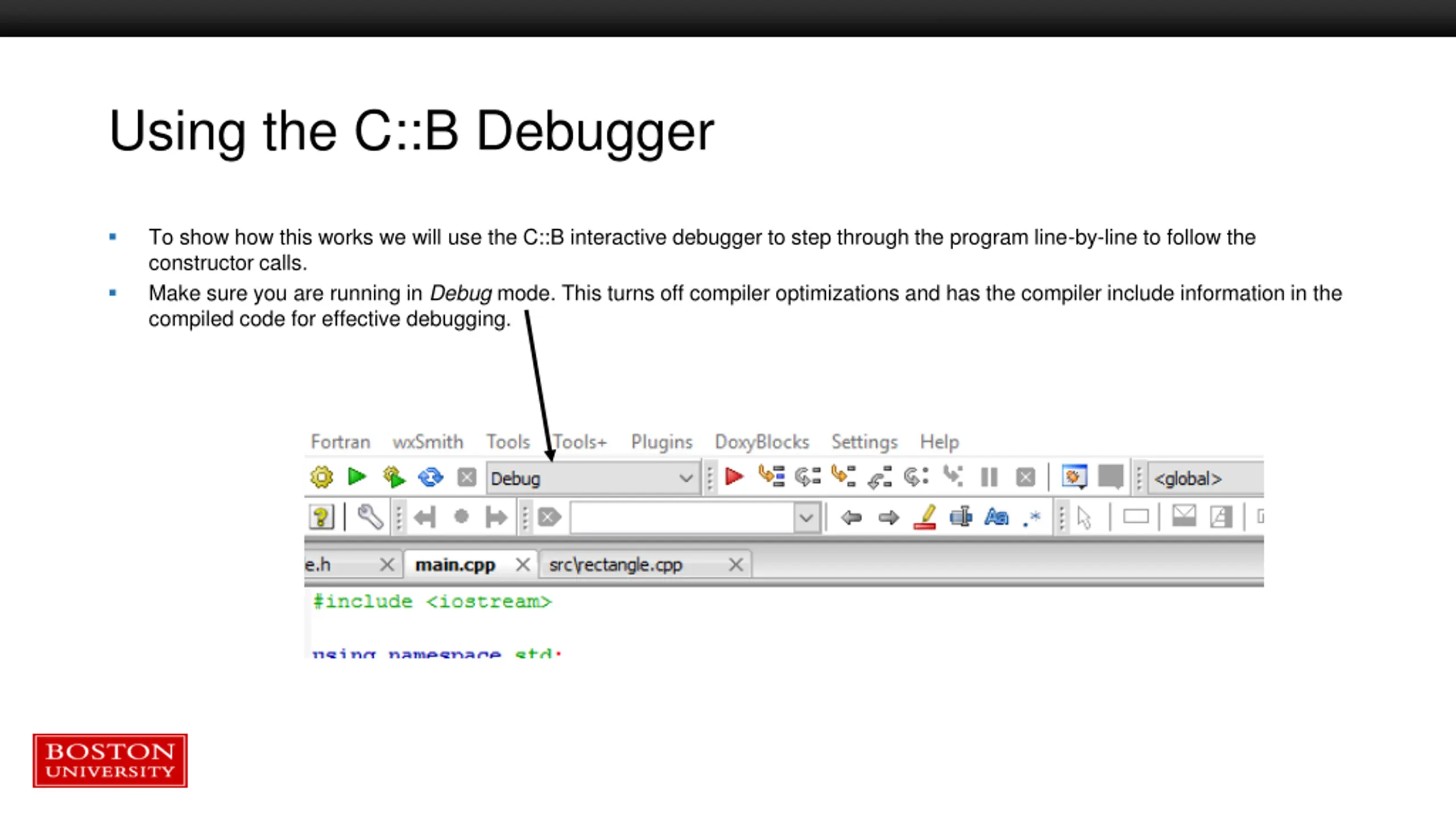The height and width of the screenshot is (819, 1456).
Task: Toggle Highlight with the red pencil icon
Action: [x=925, y=517]
